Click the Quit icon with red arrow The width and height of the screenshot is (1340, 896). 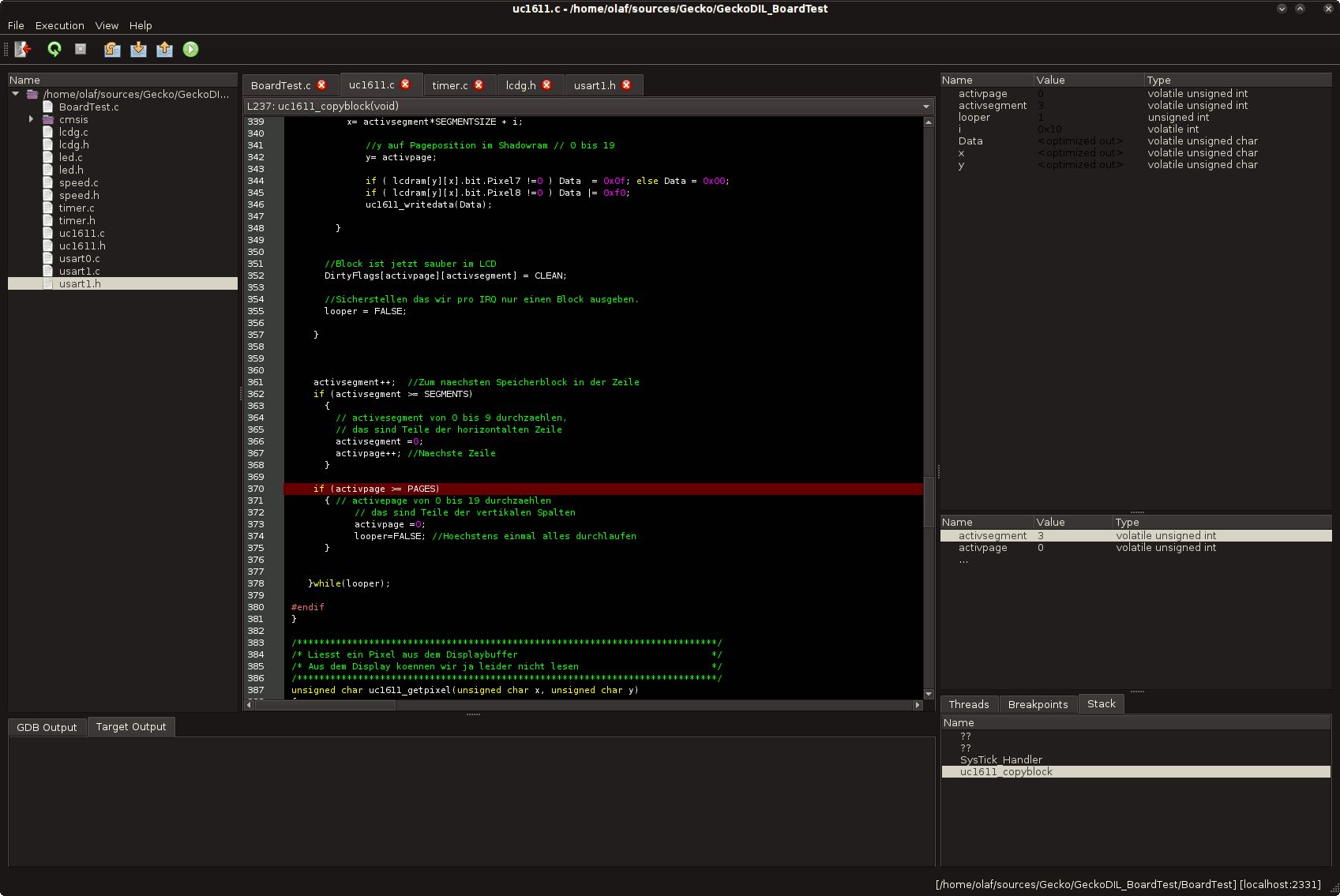click(23, 49)
